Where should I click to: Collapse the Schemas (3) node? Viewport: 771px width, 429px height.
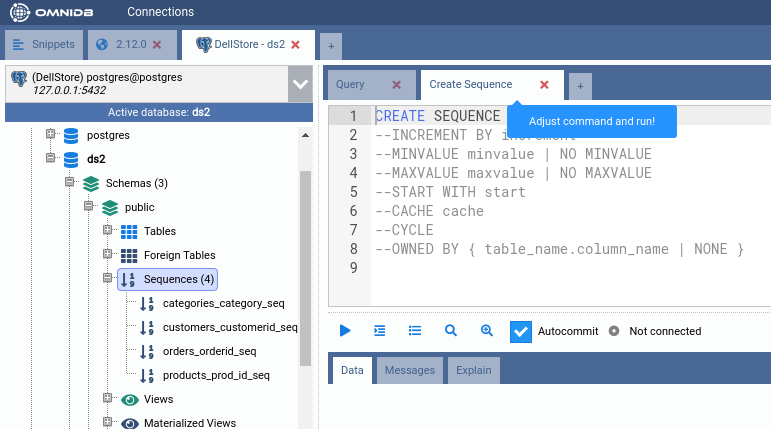(x=69, y=182)
